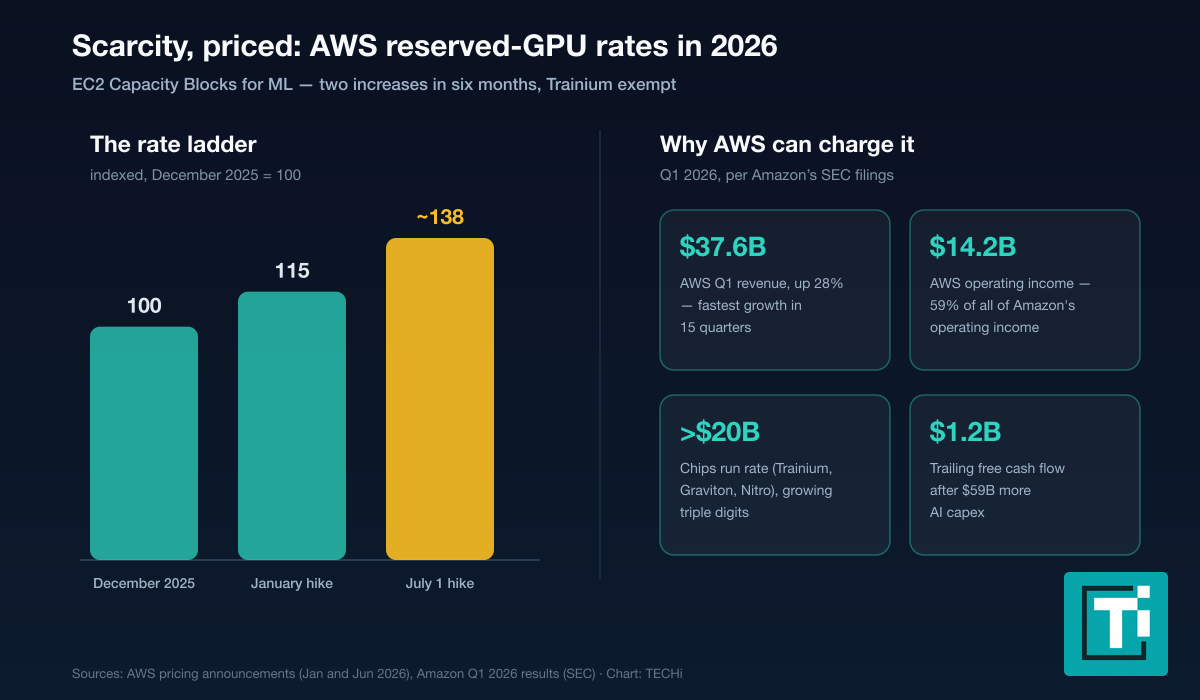Viewport: 1200px width, 700px height.
Task: Click the teal December 2025 bar
Action: point(144,443)
